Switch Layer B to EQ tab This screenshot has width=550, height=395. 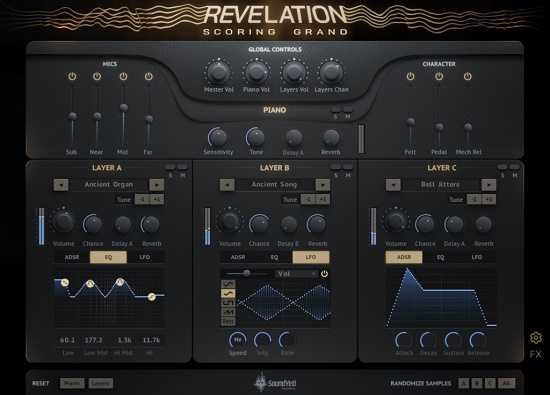point(274,257)
